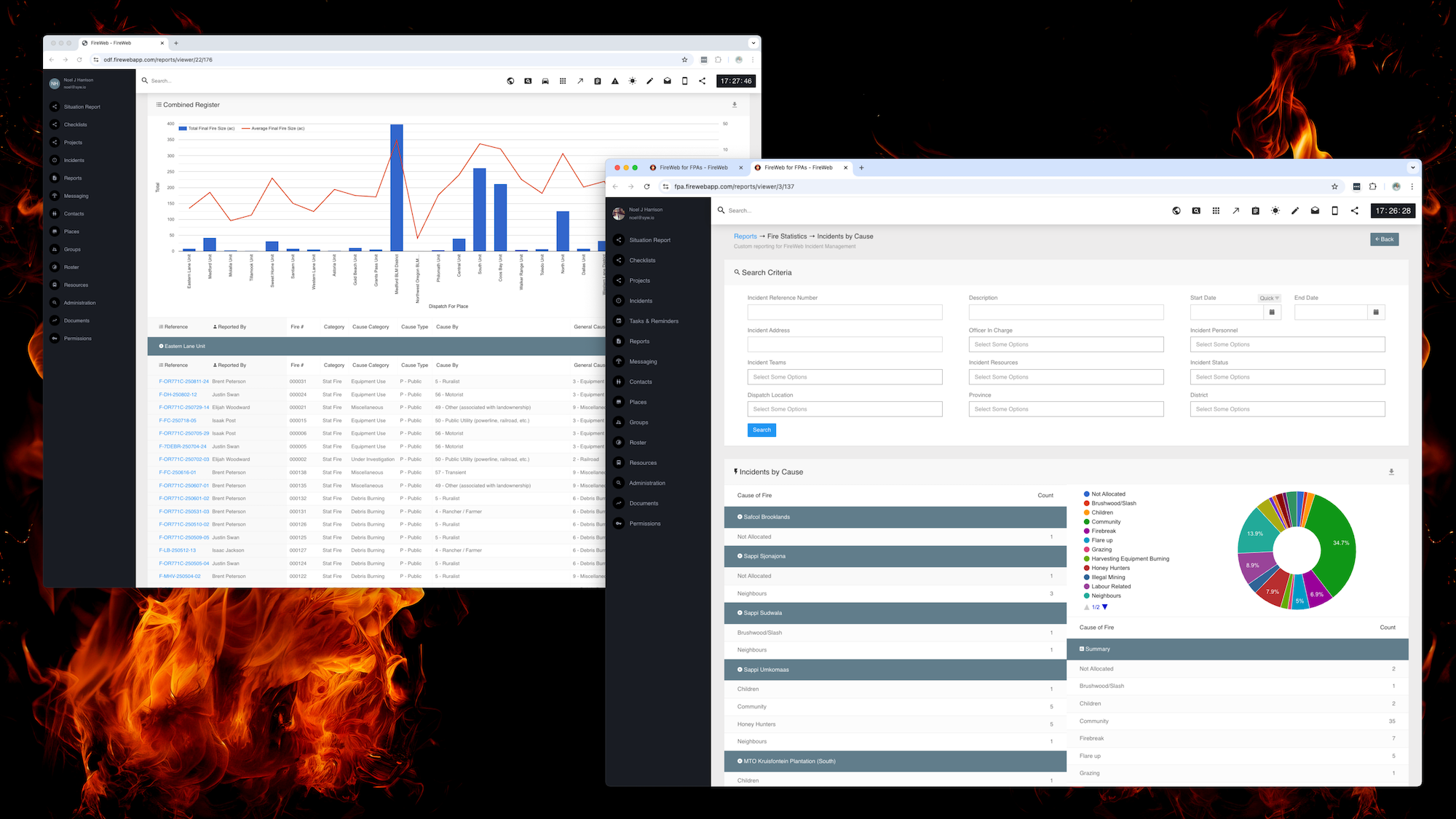The height and width of the screenshot is (819, 1456).
Task: Open the Officer In Charge select box
Action: [1066, 344]
